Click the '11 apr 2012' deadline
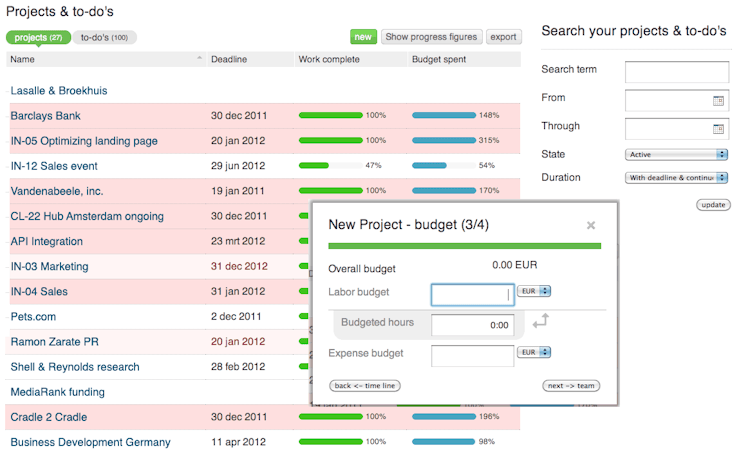 click(238, 442)
